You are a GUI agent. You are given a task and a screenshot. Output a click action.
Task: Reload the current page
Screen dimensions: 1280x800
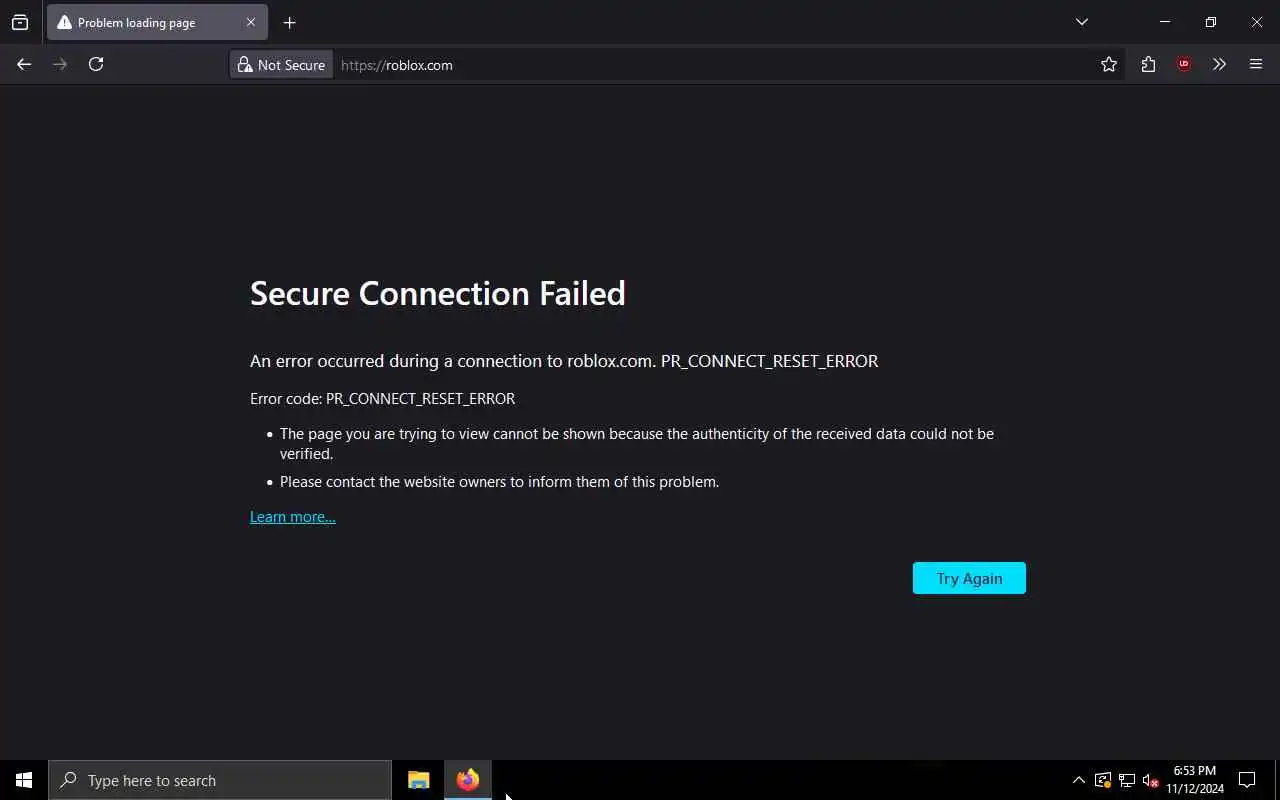[x=96, y=64]
